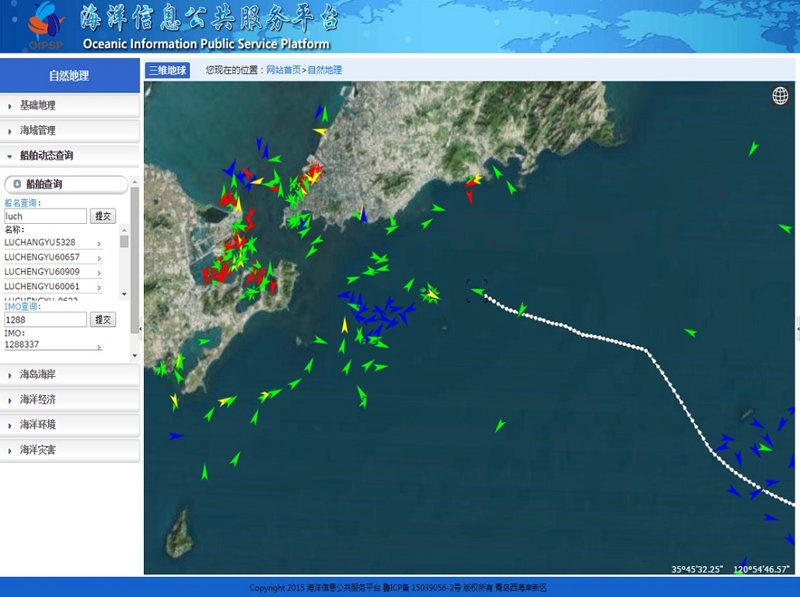Click the name results scrollbar down arrow

coord(124,294)
